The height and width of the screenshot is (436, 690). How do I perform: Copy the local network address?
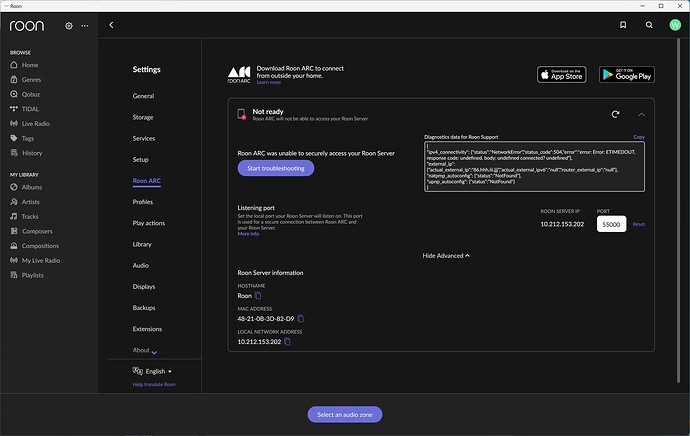click(287, 341)
